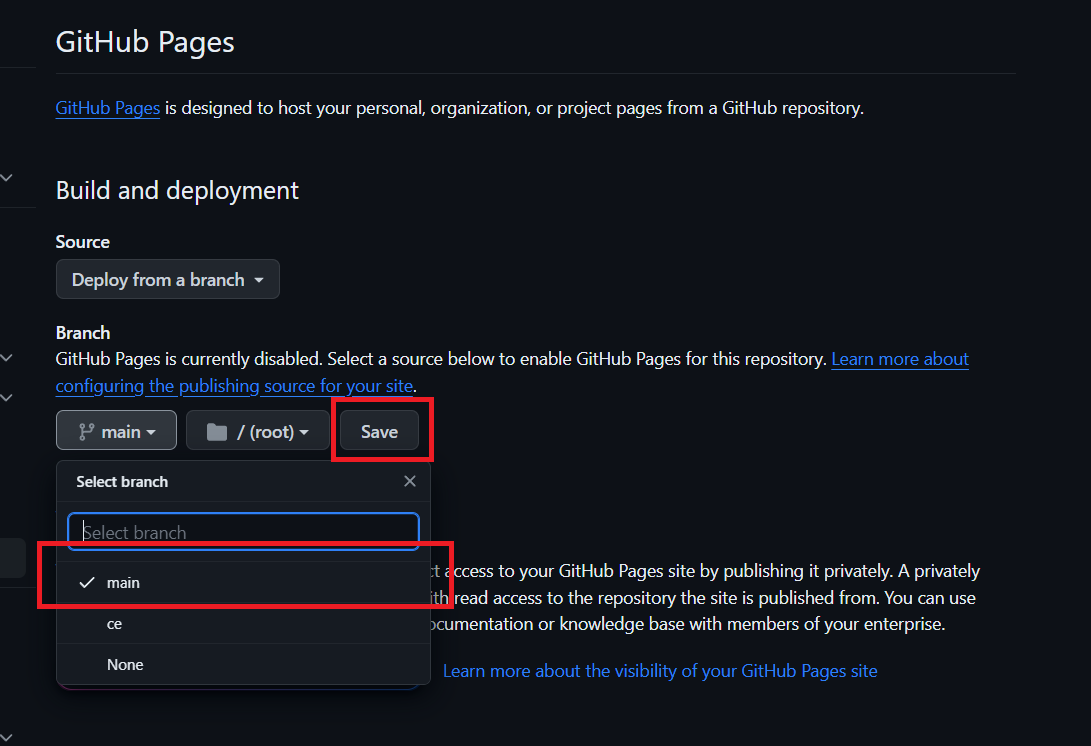Click the topmost chevron on the left sidebar

click(x=7, y=177)
